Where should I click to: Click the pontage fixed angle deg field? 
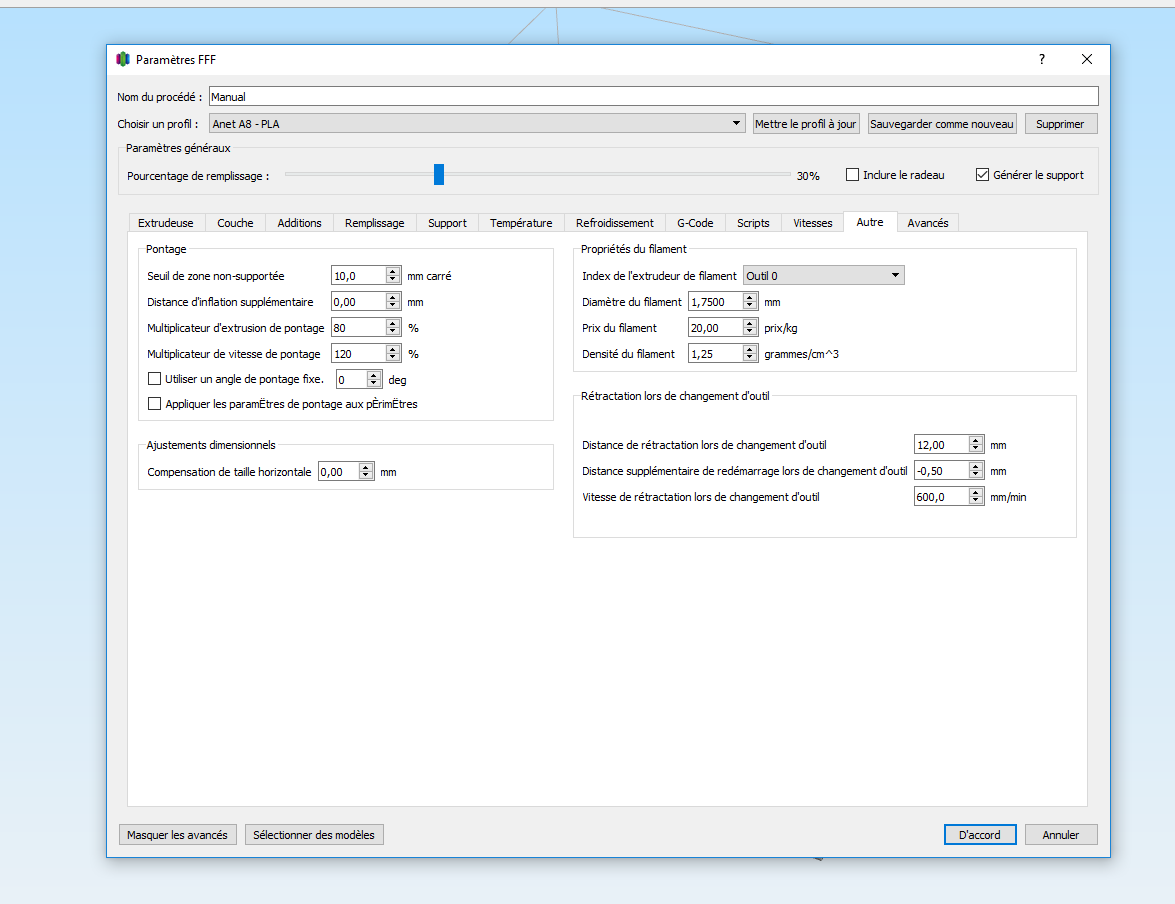(x=351, y=379)
